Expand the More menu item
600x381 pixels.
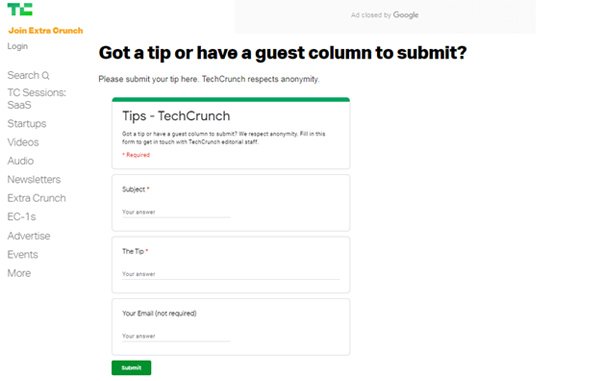point(19,273)
